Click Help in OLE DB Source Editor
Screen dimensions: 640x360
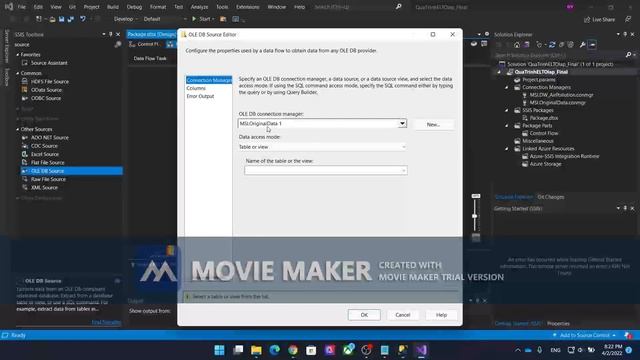click(441, 315)
